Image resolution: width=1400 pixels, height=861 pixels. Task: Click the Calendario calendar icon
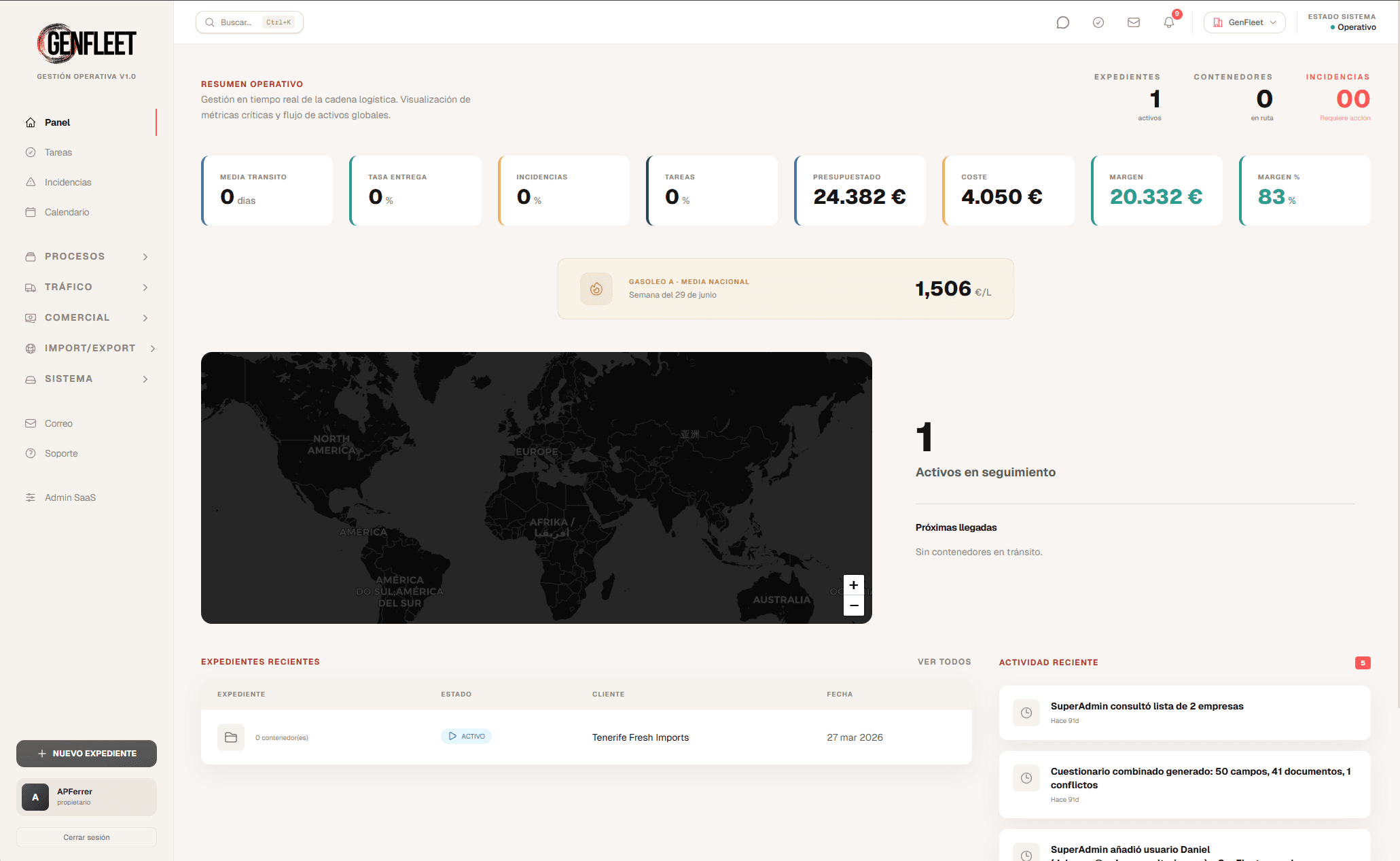[31, 212]
